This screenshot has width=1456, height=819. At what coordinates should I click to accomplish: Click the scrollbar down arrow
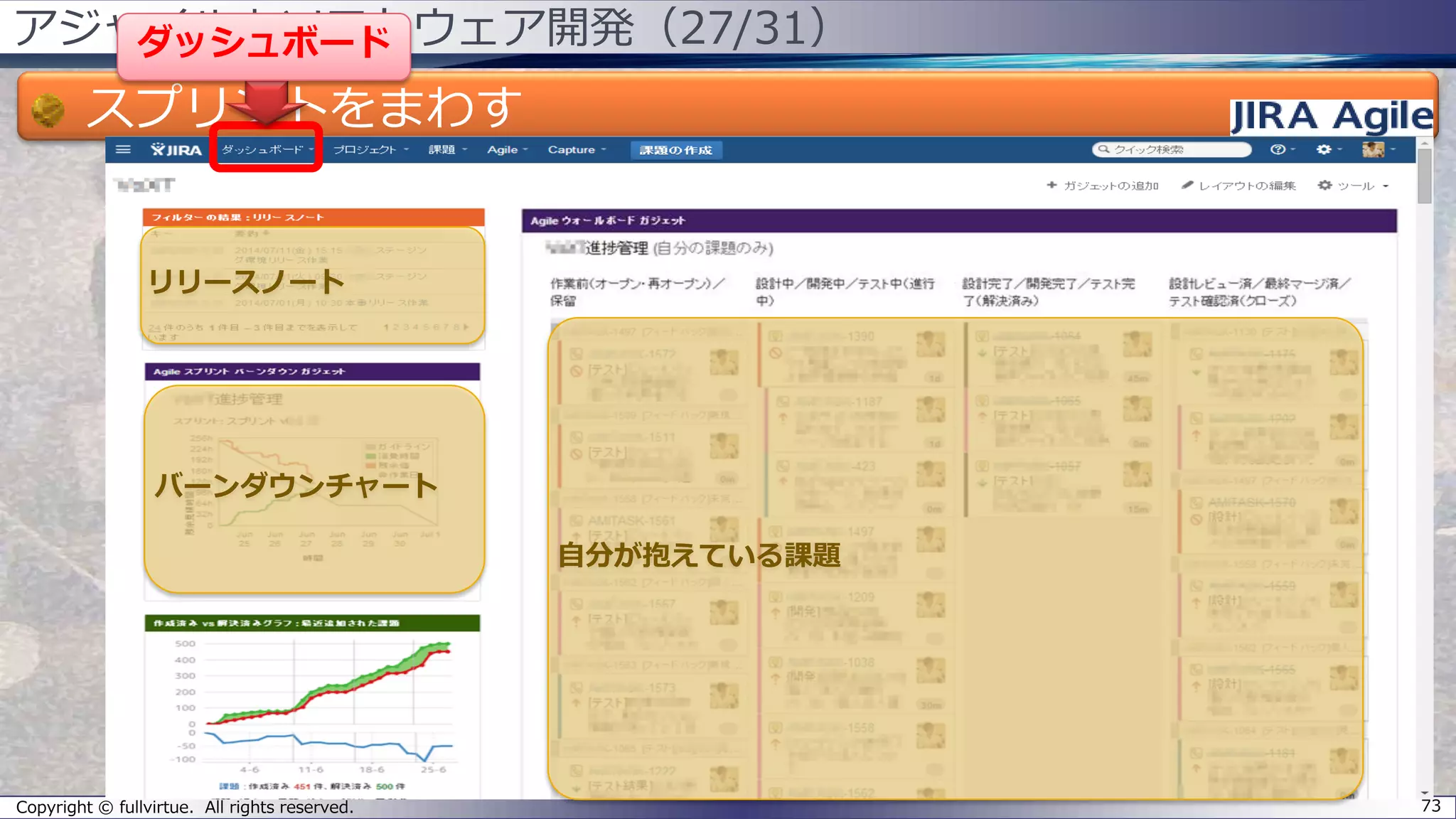1424,792
